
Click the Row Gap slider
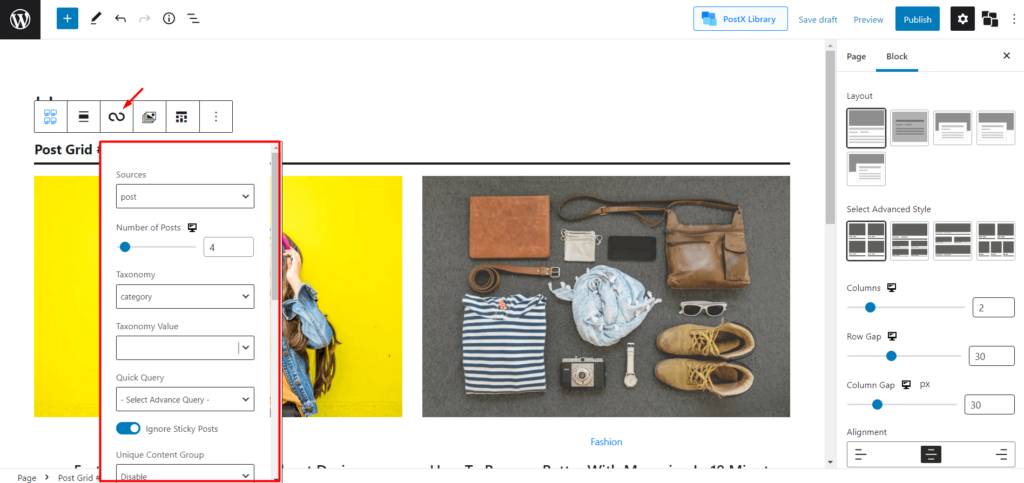pos(904,356)
